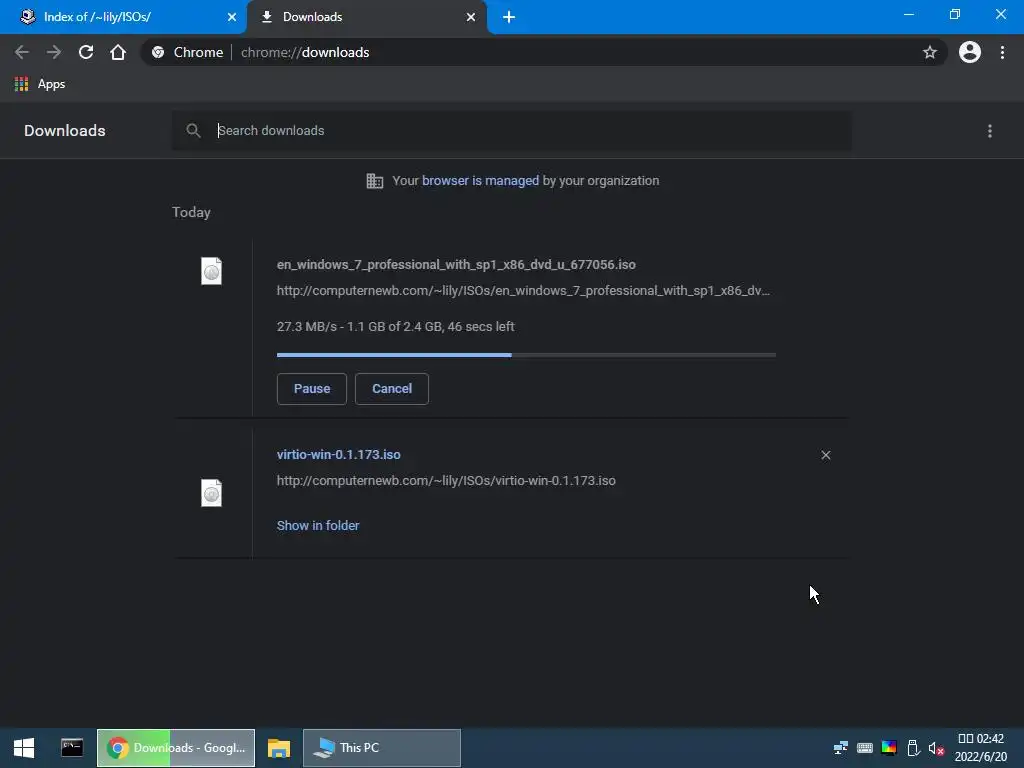Open the taskbar clock showing 02:42

[981, 748]
